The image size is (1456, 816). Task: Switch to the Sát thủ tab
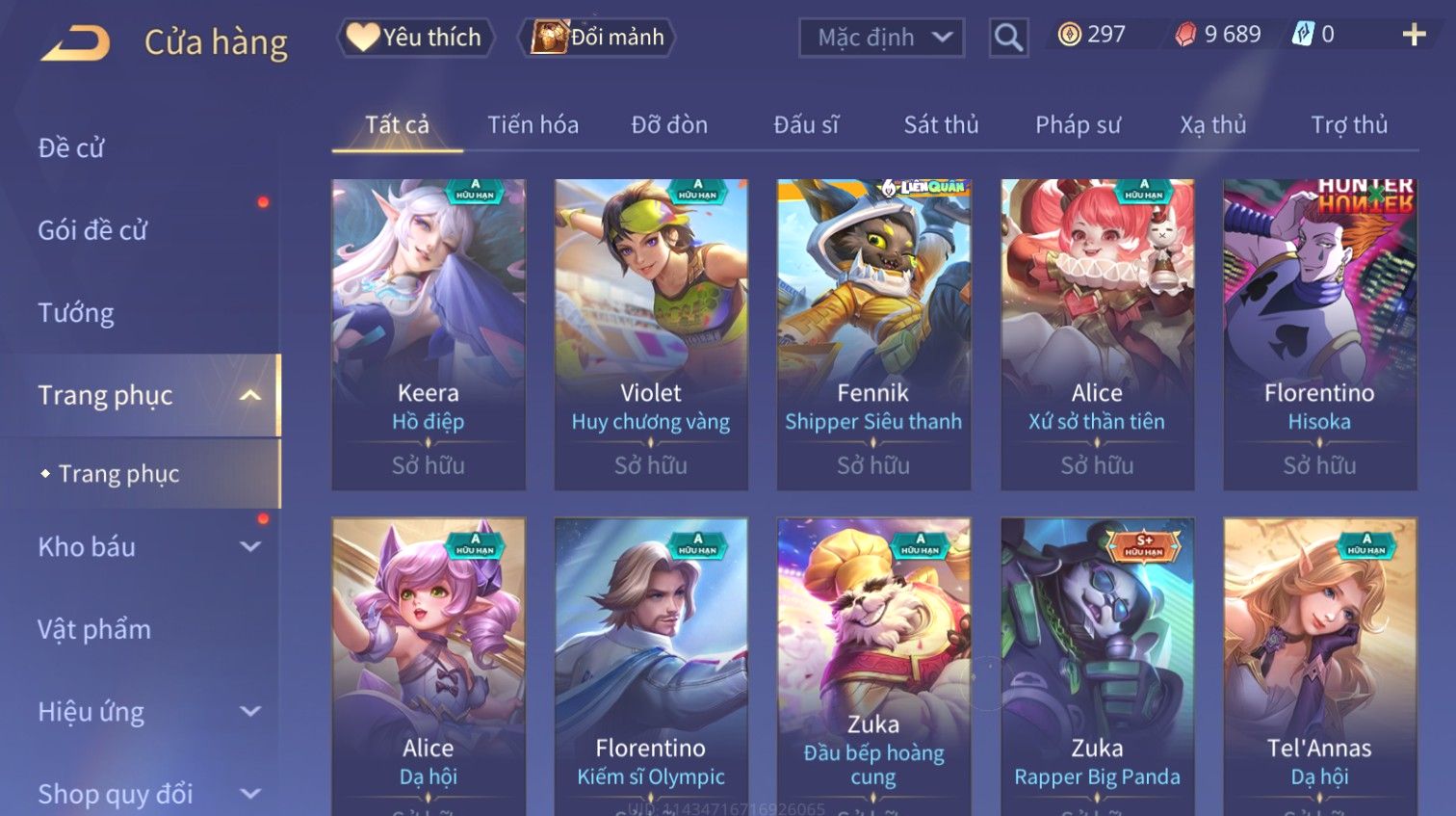941,125
